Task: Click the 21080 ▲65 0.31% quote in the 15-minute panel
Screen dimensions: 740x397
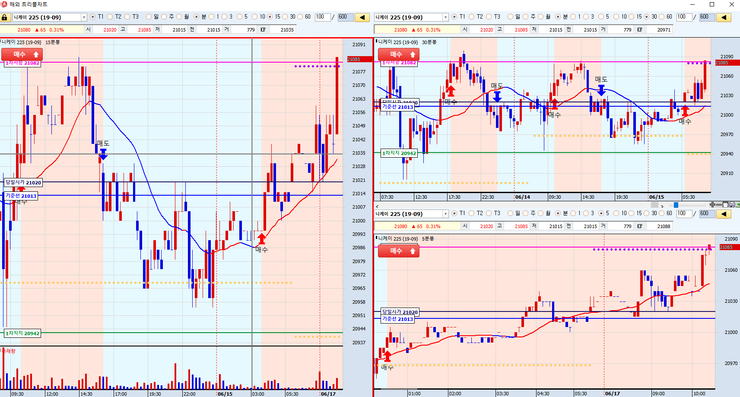Action: [x=40, y=30]
